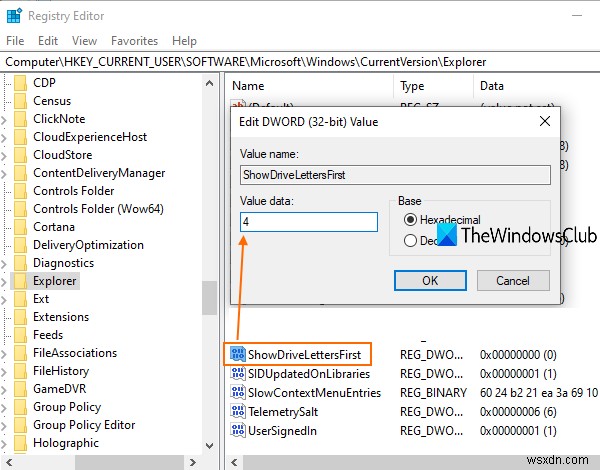Select the Hexadecimal base radio button
This screenshot has height=470, width=600.
coord(410,220)
